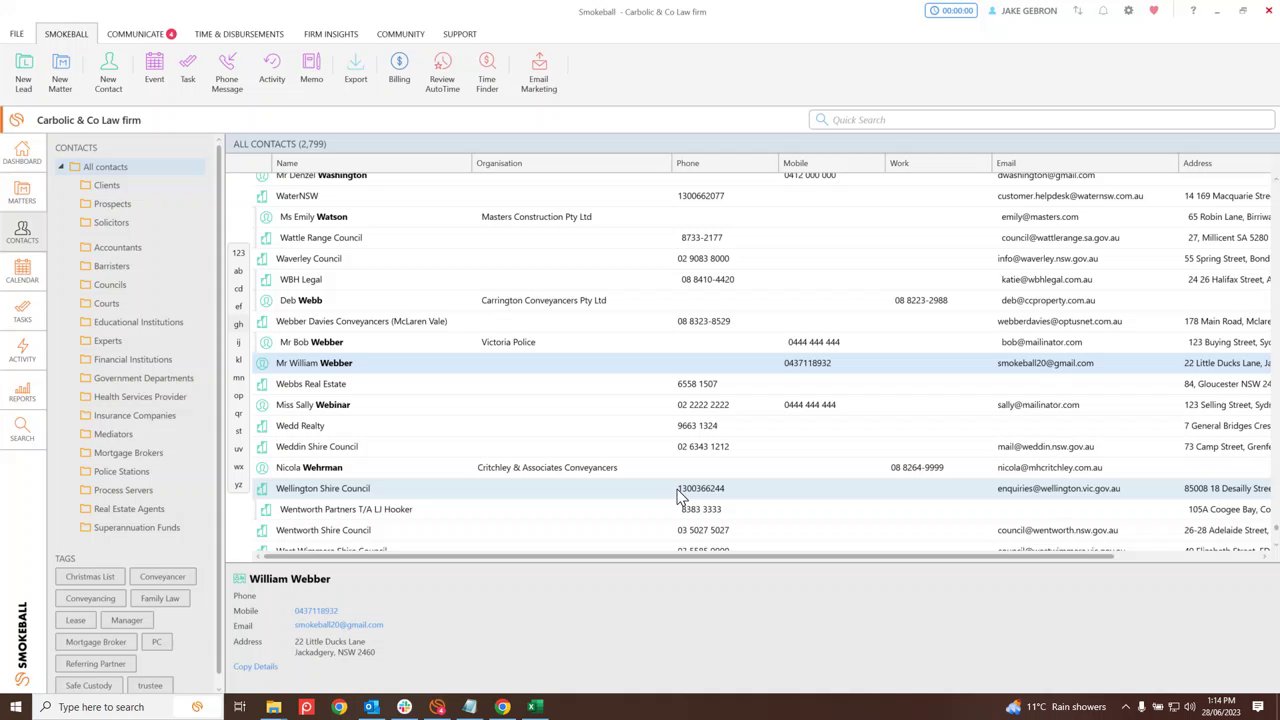Open Search in the sidebar
This screenshot has width=1280, height=720.
tap(22, 430)
